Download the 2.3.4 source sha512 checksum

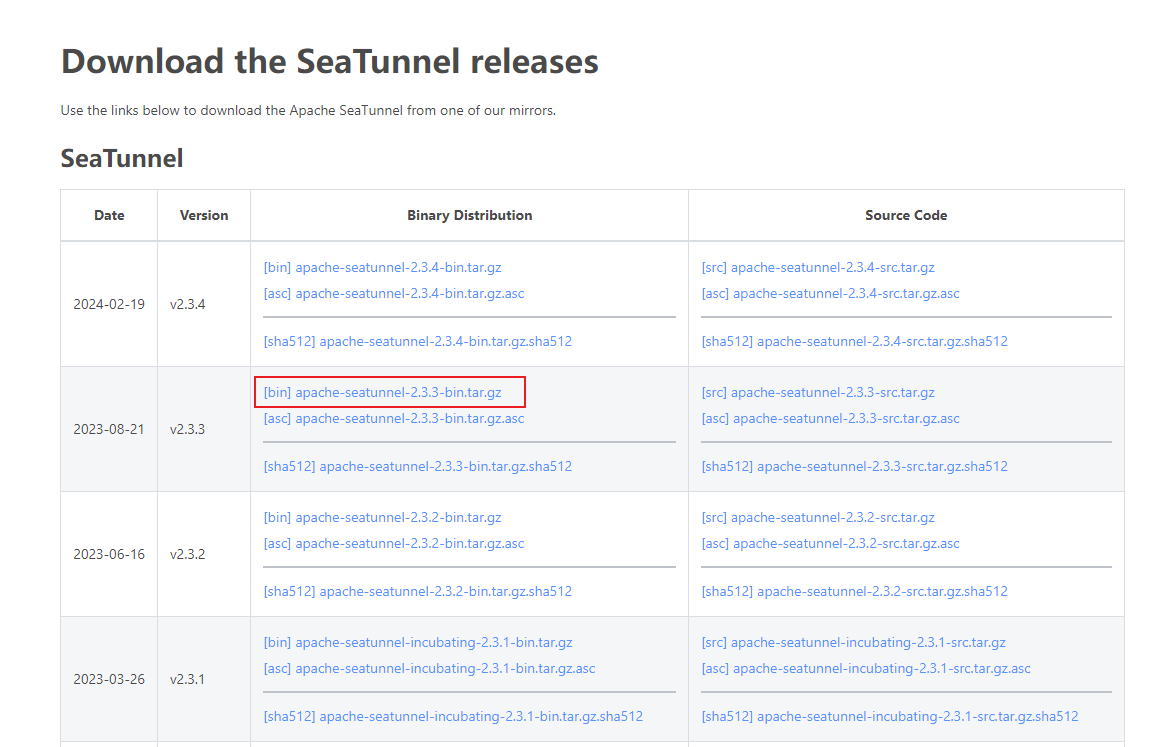(854, 341)
